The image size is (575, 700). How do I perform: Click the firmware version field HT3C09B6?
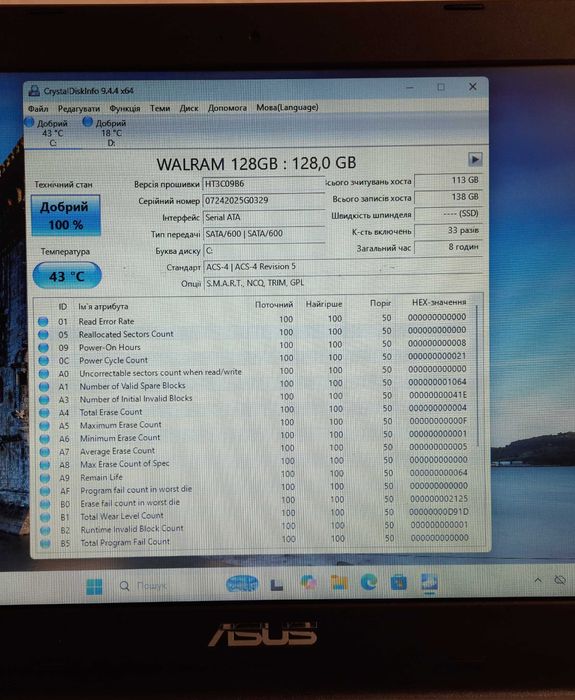click(263, 184)
